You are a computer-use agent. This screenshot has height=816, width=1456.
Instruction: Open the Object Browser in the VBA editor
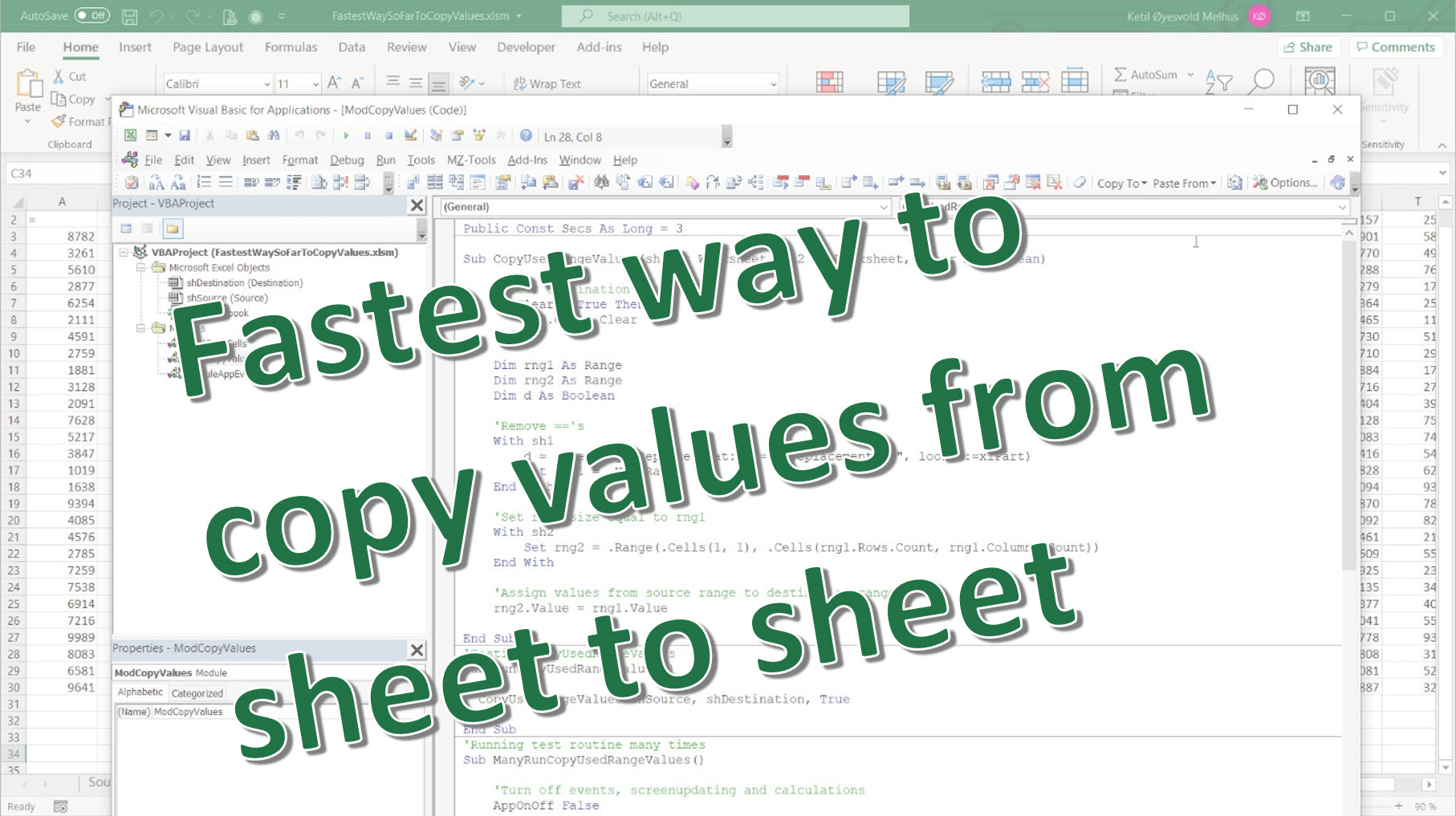tap(479, 136)
